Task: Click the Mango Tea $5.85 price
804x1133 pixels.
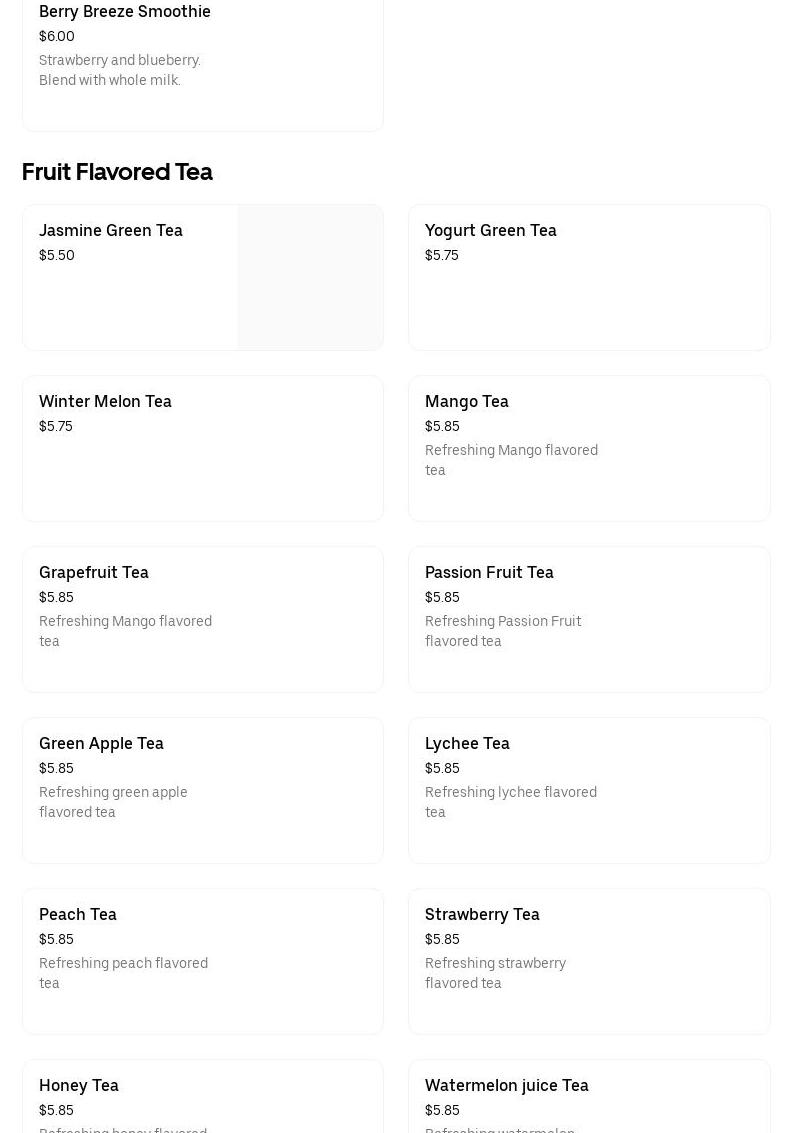Action: [442, 426]
